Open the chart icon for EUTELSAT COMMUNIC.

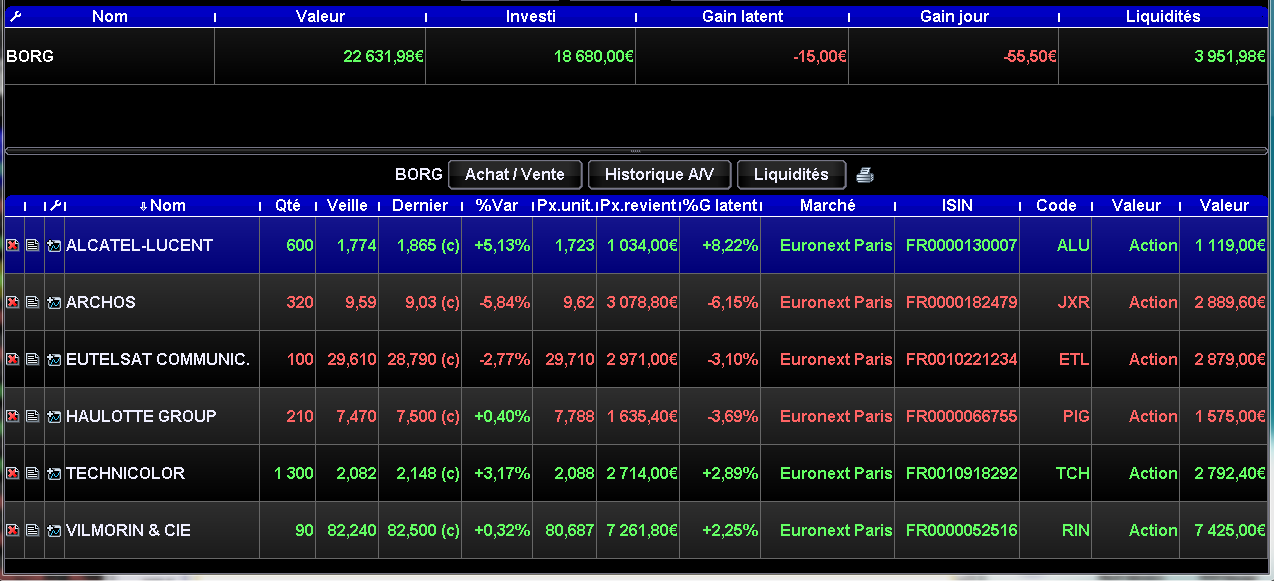[53, 359]
